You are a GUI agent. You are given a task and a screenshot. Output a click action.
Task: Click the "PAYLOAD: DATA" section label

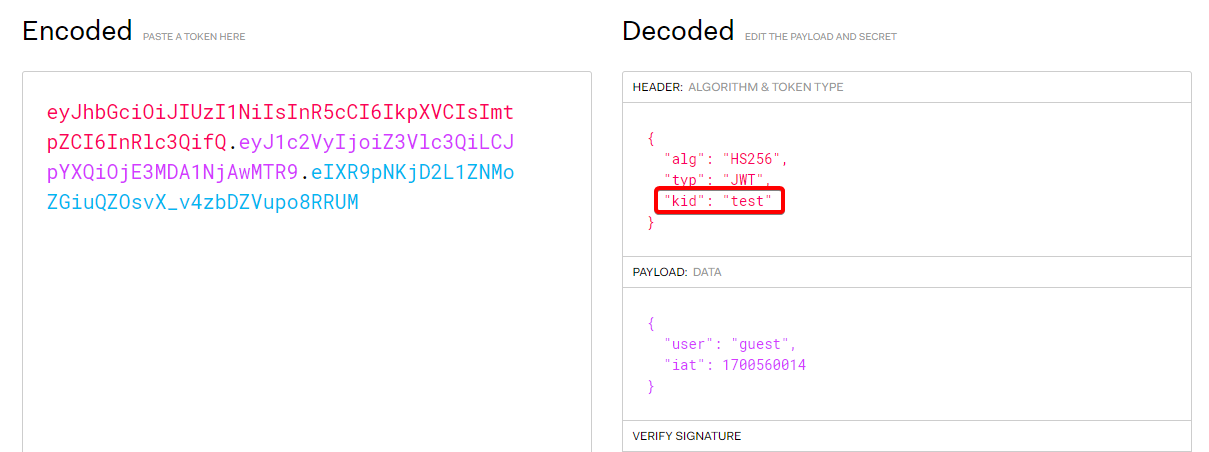pos(676,272)
